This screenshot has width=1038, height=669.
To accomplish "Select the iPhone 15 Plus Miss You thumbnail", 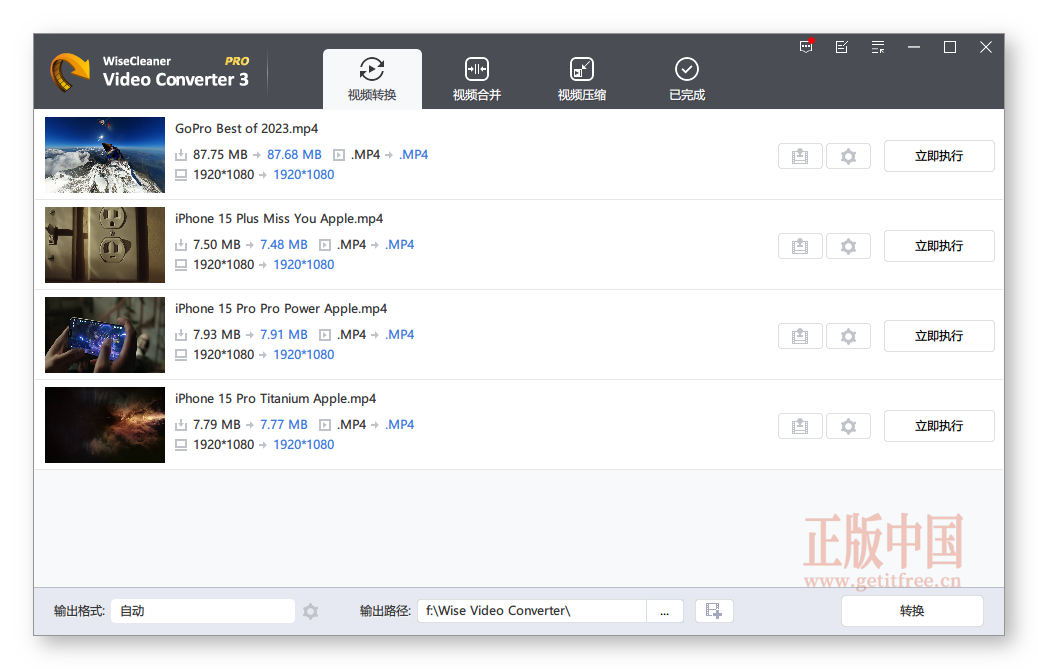I will click(x=105, y=245).
